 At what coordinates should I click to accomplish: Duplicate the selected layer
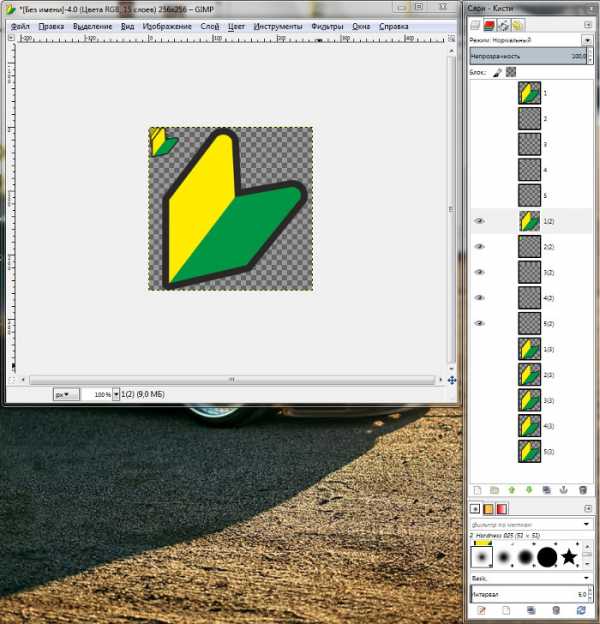tap(547, 490)
